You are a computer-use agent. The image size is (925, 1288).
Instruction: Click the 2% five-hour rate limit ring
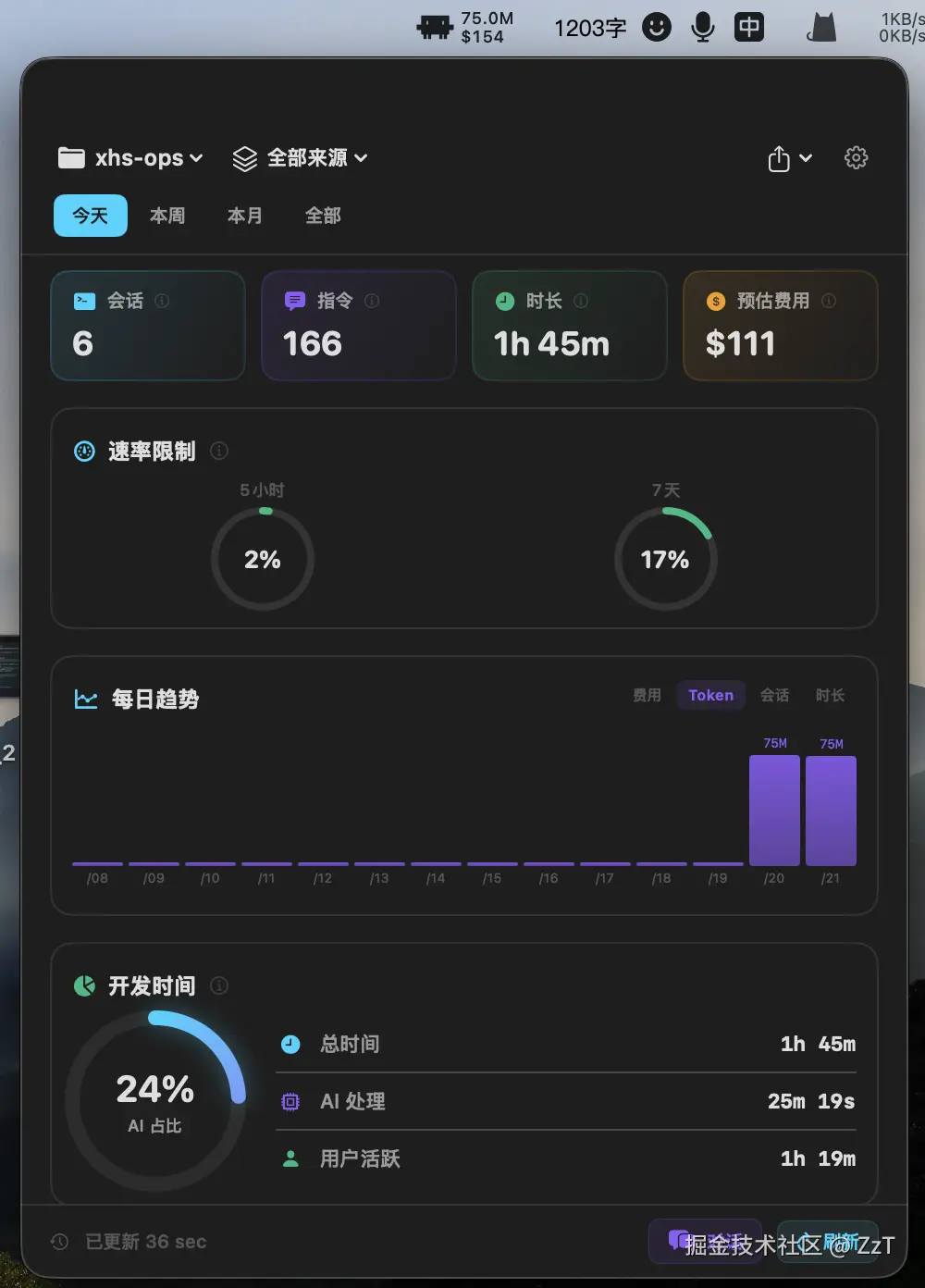263,559
